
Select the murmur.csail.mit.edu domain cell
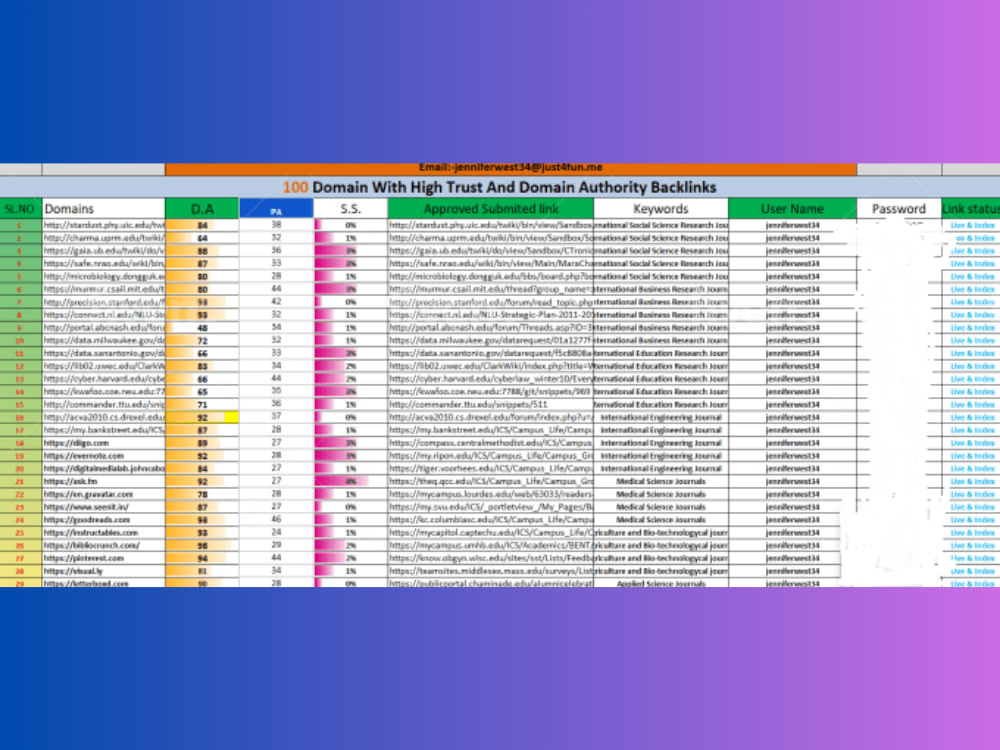pyautogui.click(x=103, y=289)
